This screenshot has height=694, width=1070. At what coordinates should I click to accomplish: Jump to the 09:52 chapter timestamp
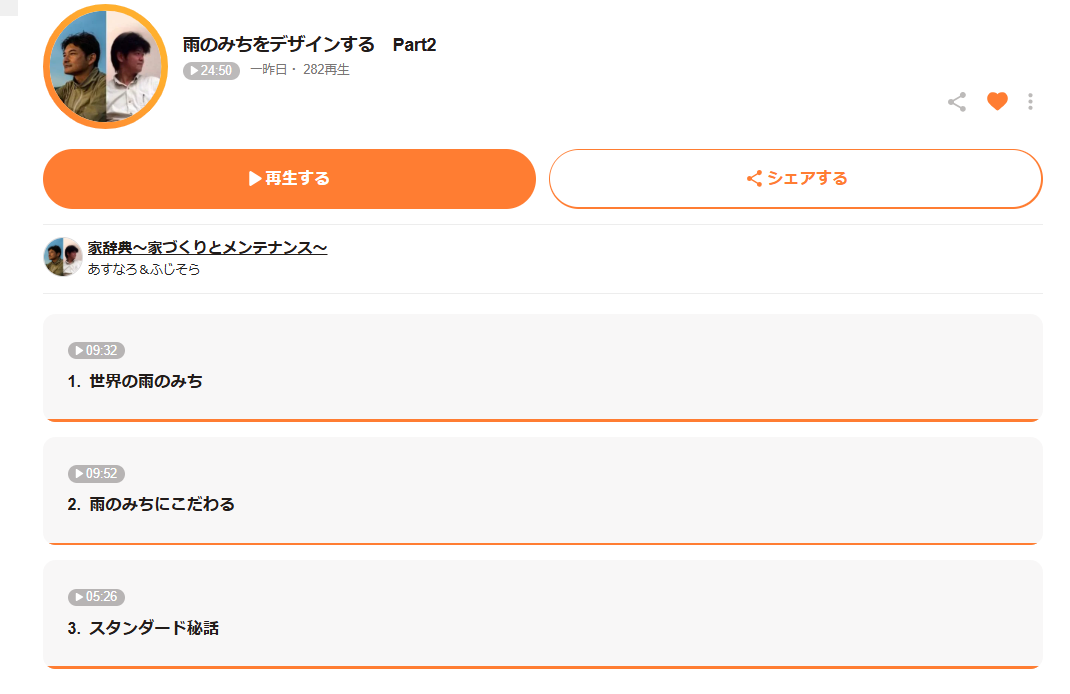tap(96, 474)
